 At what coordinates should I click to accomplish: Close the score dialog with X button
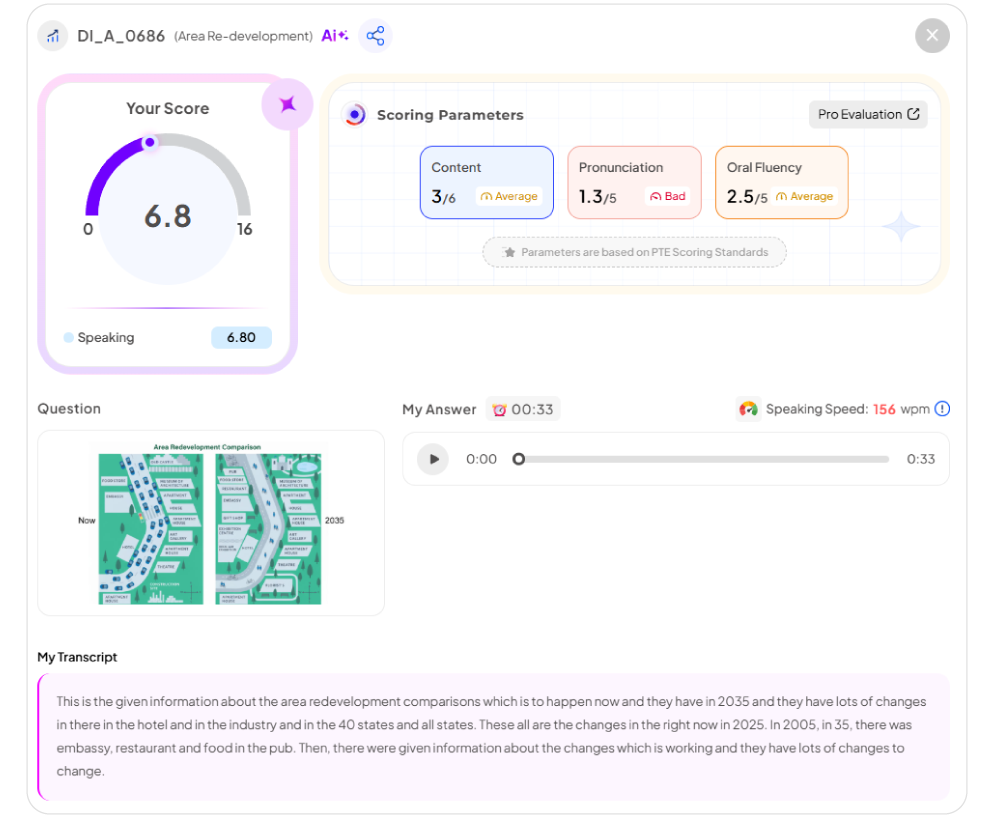[932, 36]
